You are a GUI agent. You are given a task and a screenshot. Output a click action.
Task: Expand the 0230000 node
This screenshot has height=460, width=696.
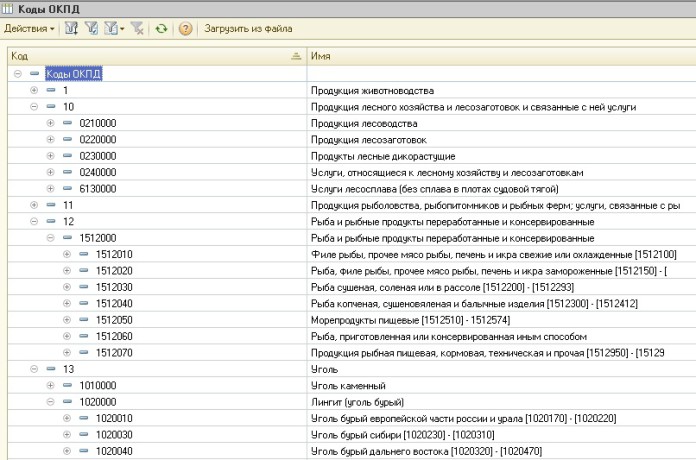coord(50,156)
